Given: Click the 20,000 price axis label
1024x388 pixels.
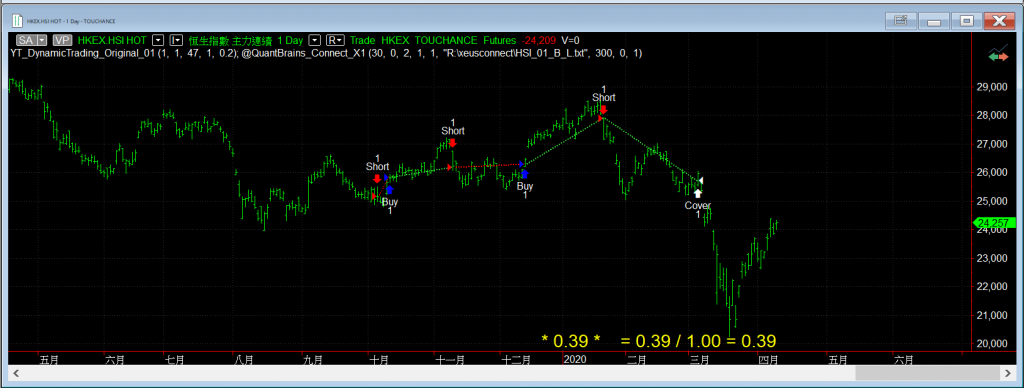Looking at the screenshot, I should tap(991, 344).
